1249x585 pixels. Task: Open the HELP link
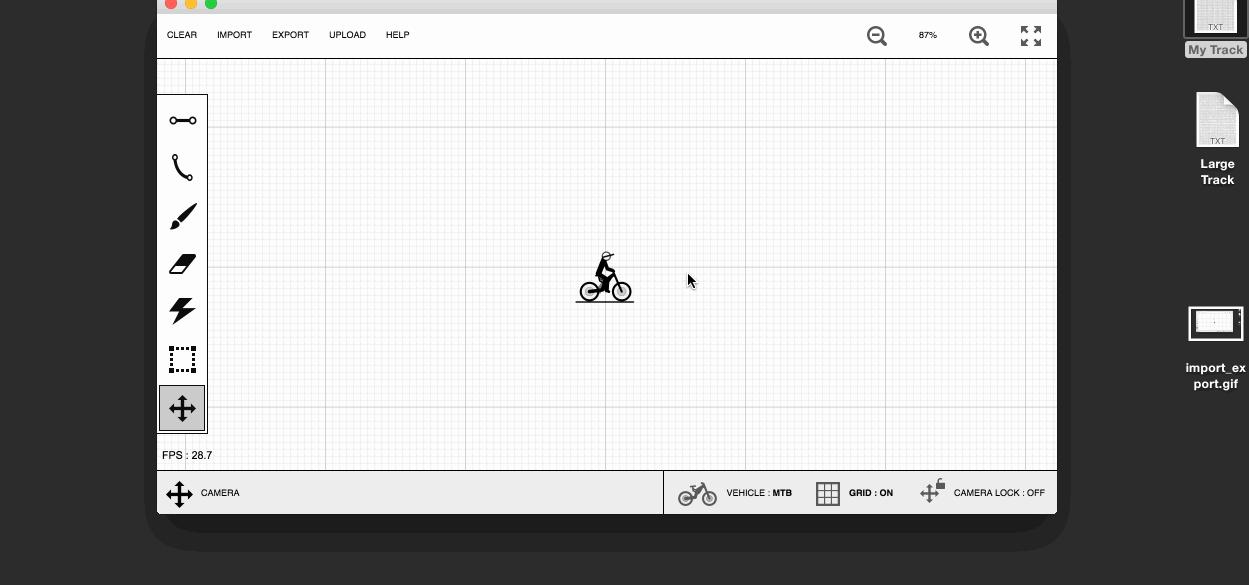[397, 35]
